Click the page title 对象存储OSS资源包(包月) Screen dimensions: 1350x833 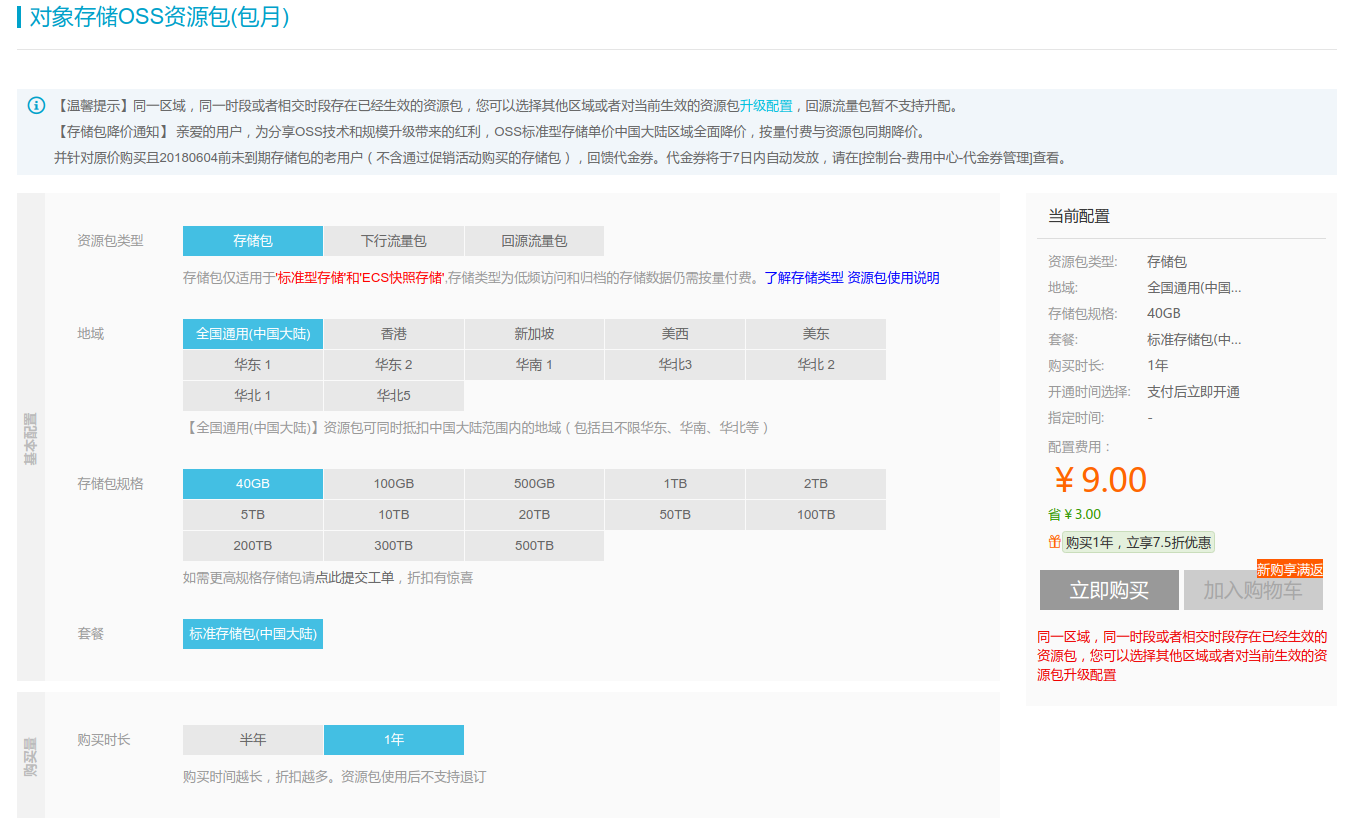click(x=160, y=18)
